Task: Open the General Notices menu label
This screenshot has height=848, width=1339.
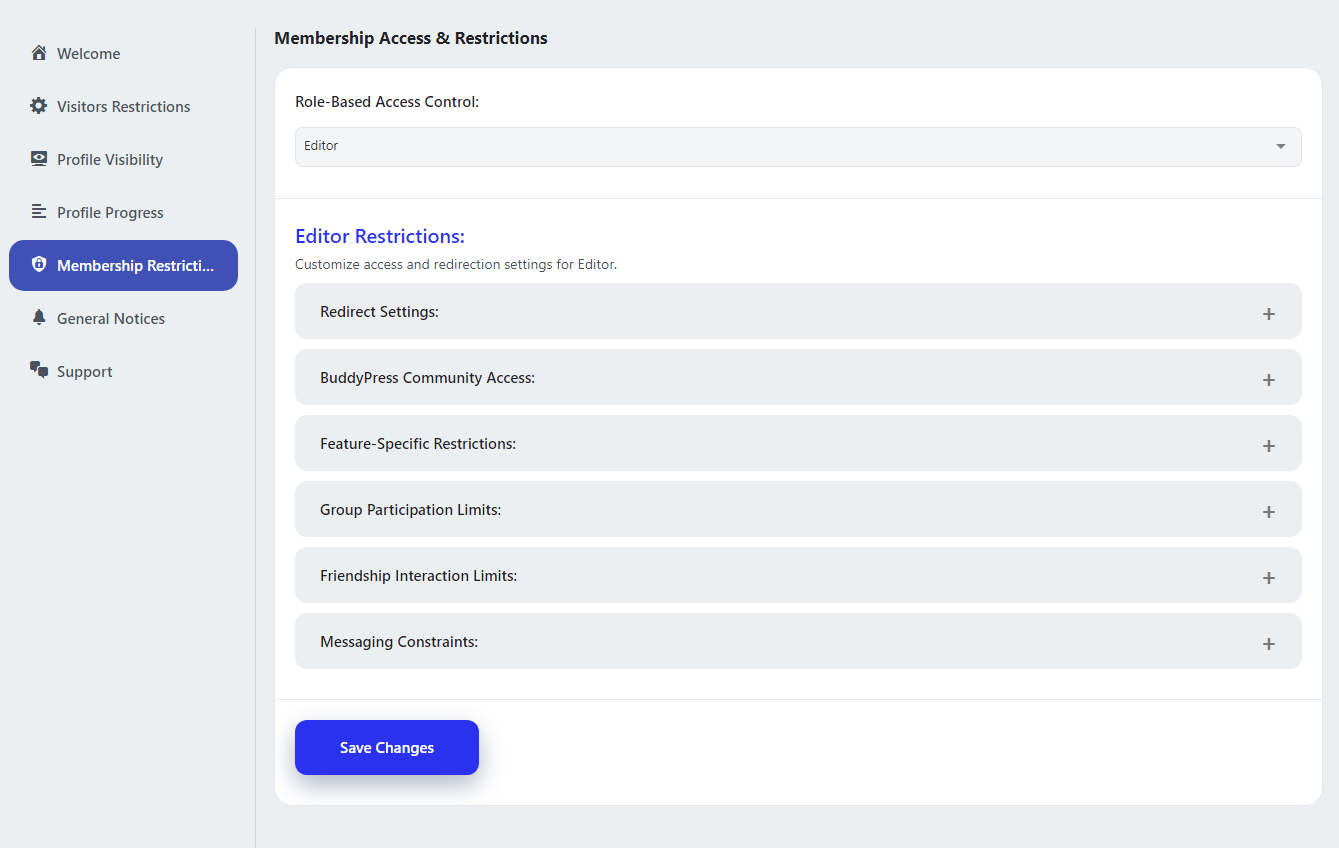Action: pyautogui.click(x=111, y=319)
